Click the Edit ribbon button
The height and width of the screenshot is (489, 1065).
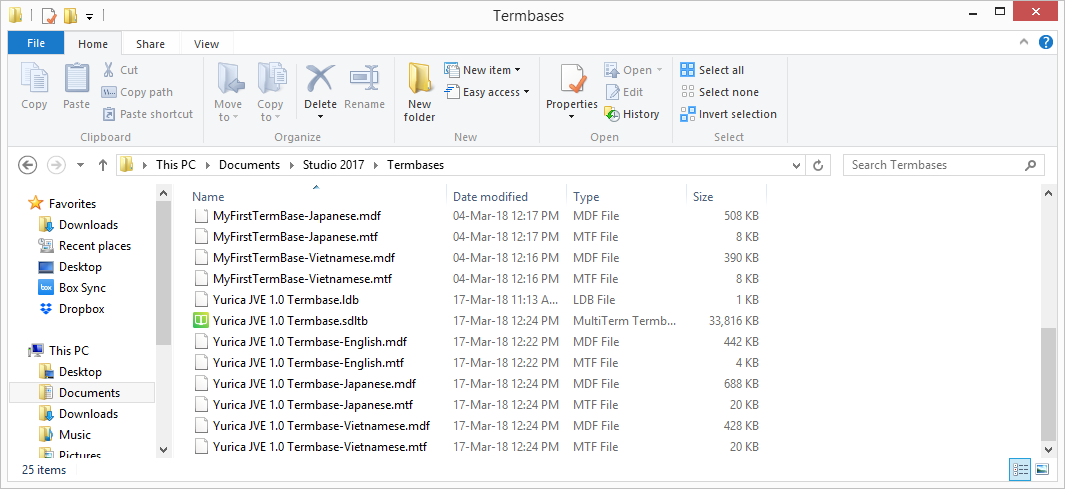click(624, 92)
